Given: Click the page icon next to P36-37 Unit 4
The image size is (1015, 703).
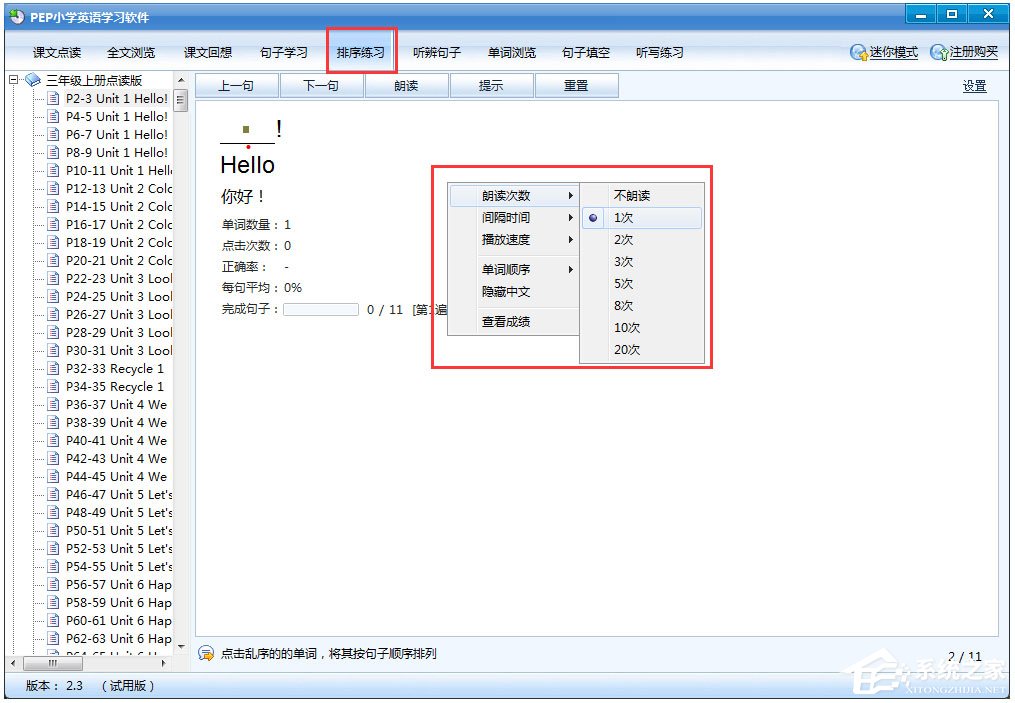Looking at the screenshot, I should [x=52, y=404].
